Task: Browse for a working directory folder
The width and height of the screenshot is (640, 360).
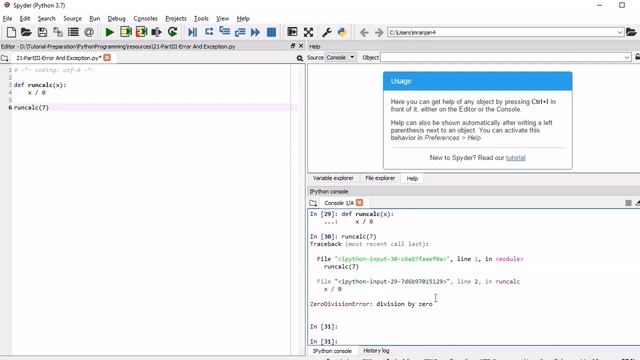Action: point(631,32)
